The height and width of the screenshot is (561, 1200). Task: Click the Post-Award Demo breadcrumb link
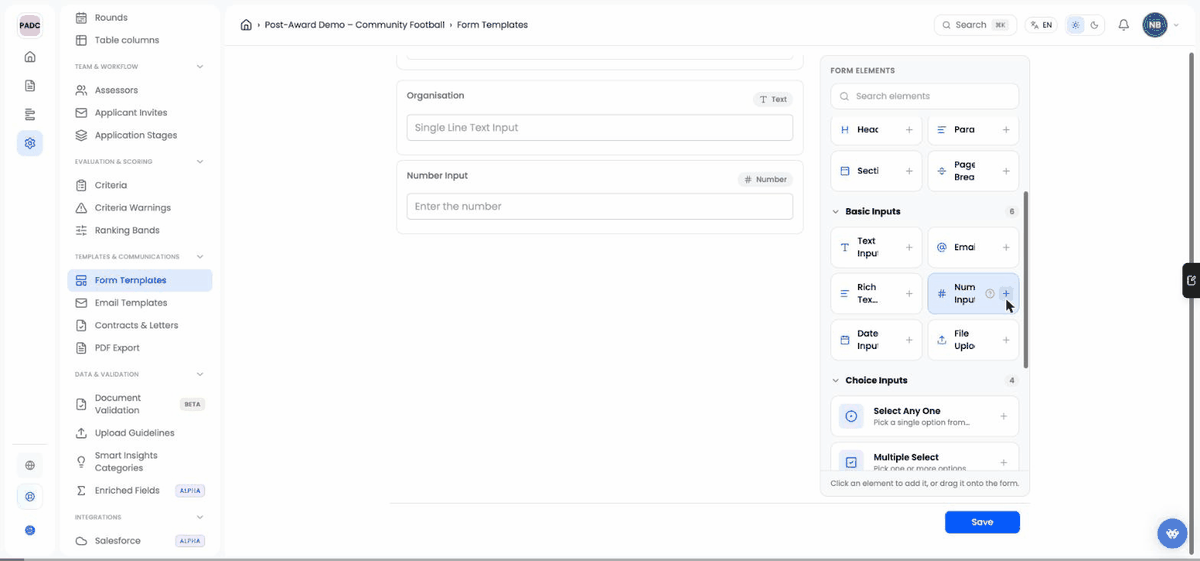354,25
